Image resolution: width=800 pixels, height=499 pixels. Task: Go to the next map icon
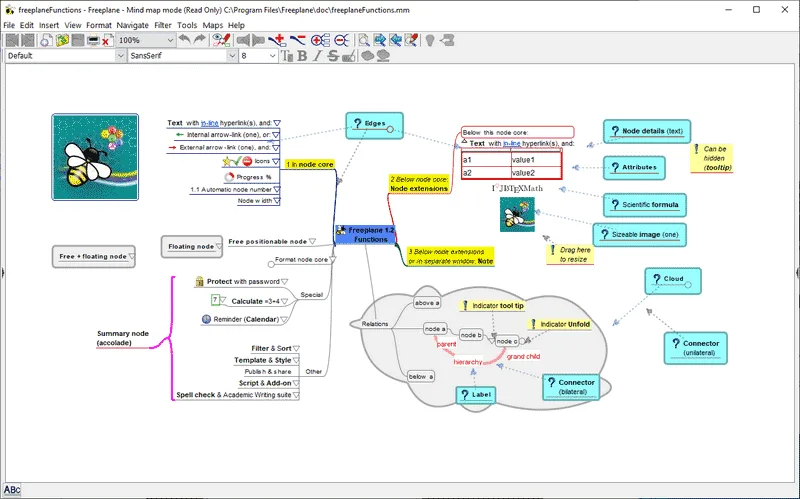[28, 40]
